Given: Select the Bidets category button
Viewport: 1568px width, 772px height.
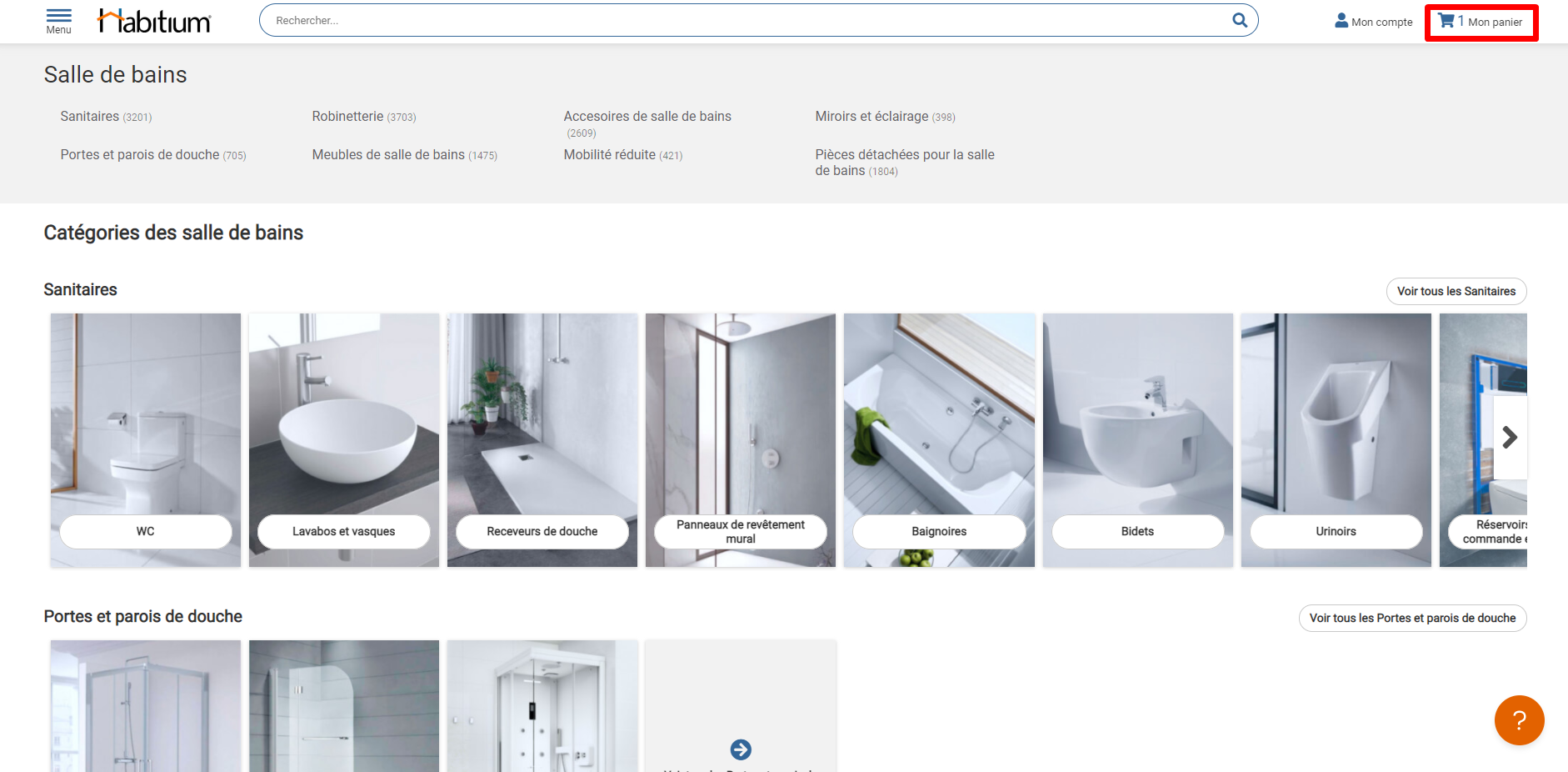Looking at the screenshot, I should [1137, 531].
